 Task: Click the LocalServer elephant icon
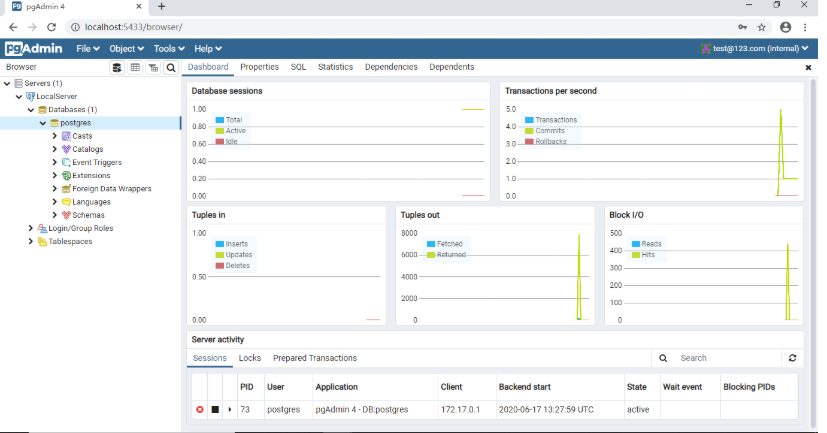click(x=30, y=97)
